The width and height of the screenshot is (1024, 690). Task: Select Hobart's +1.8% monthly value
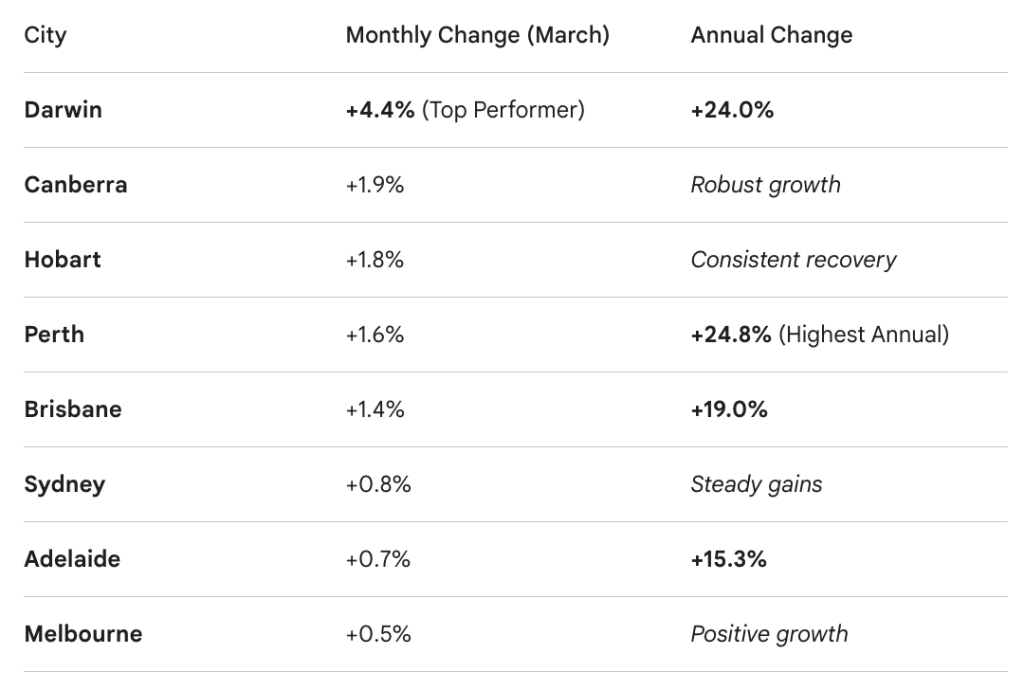coord(375,260)
